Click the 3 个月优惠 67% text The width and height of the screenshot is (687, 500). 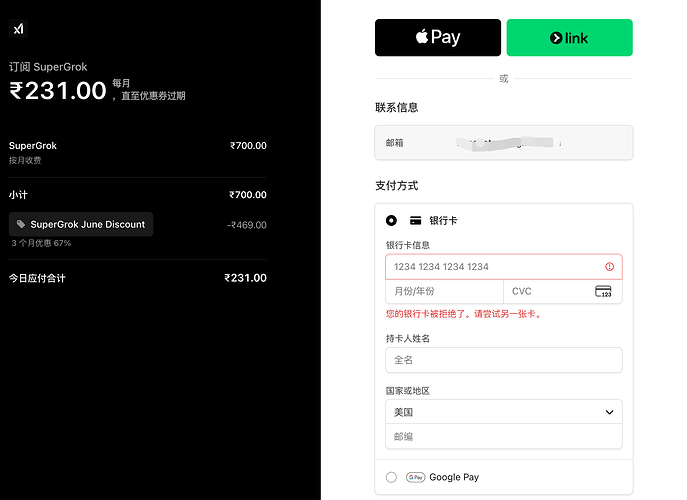coord(41,243)
